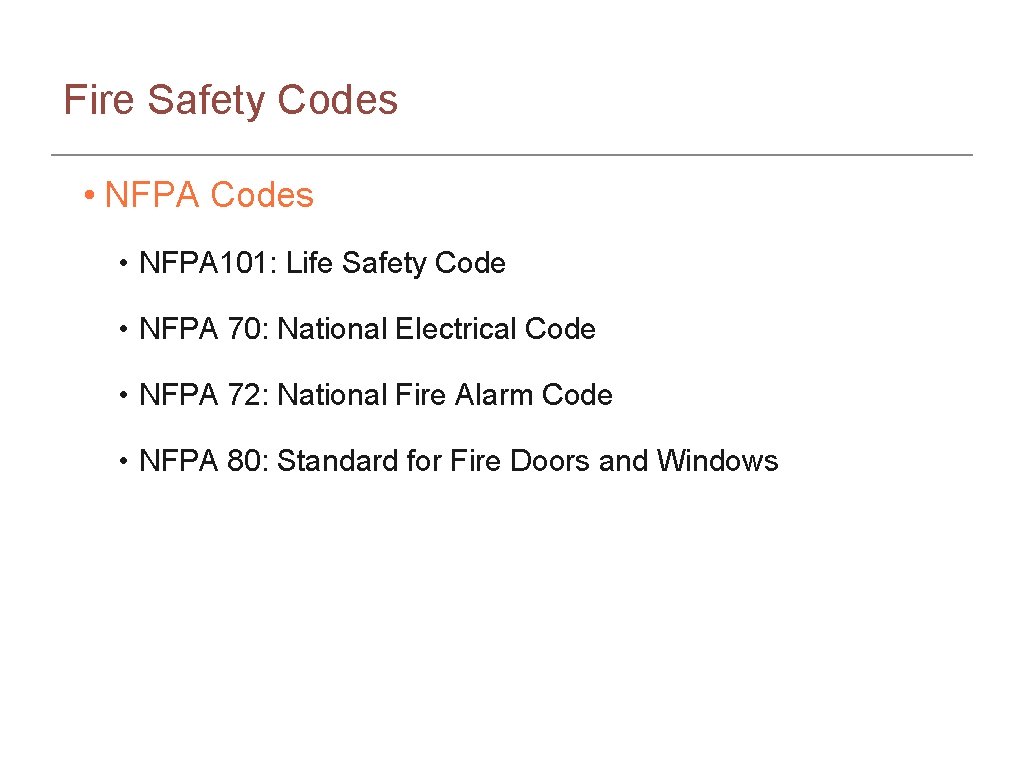Click the "Fire Safety Codes" slide title
The width and height of the screenshot is (1024, 768).
click(231, 101)
